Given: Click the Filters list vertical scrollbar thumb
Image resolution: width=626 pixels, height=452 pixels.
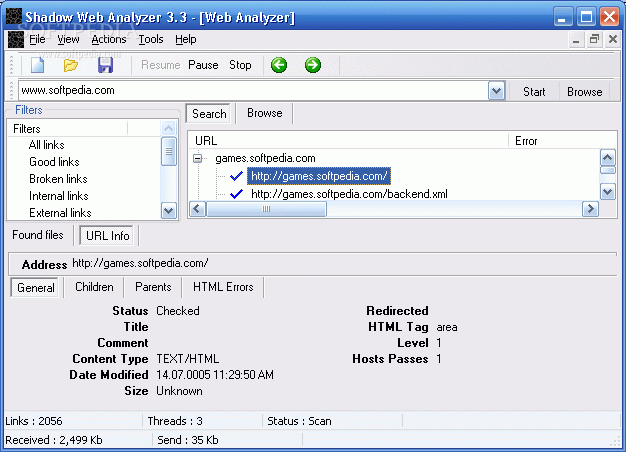Looking at the screenshot, I should pyautogui.click(x=168, y=151).
